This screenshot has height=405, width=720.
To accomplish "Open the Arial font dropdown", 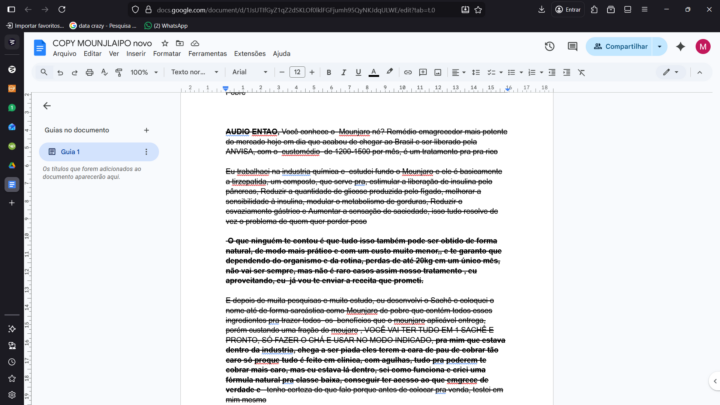I will tap(246, 72).
